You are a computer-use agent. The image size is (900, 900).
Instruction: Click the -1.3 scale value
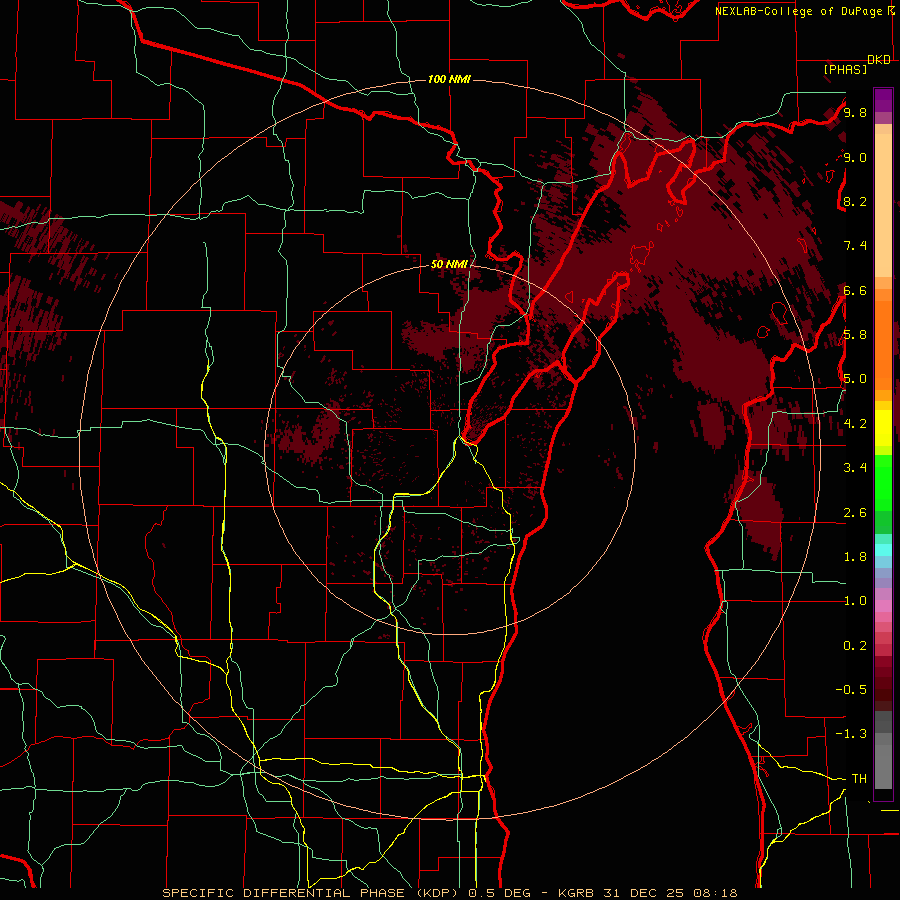[851, 734]
